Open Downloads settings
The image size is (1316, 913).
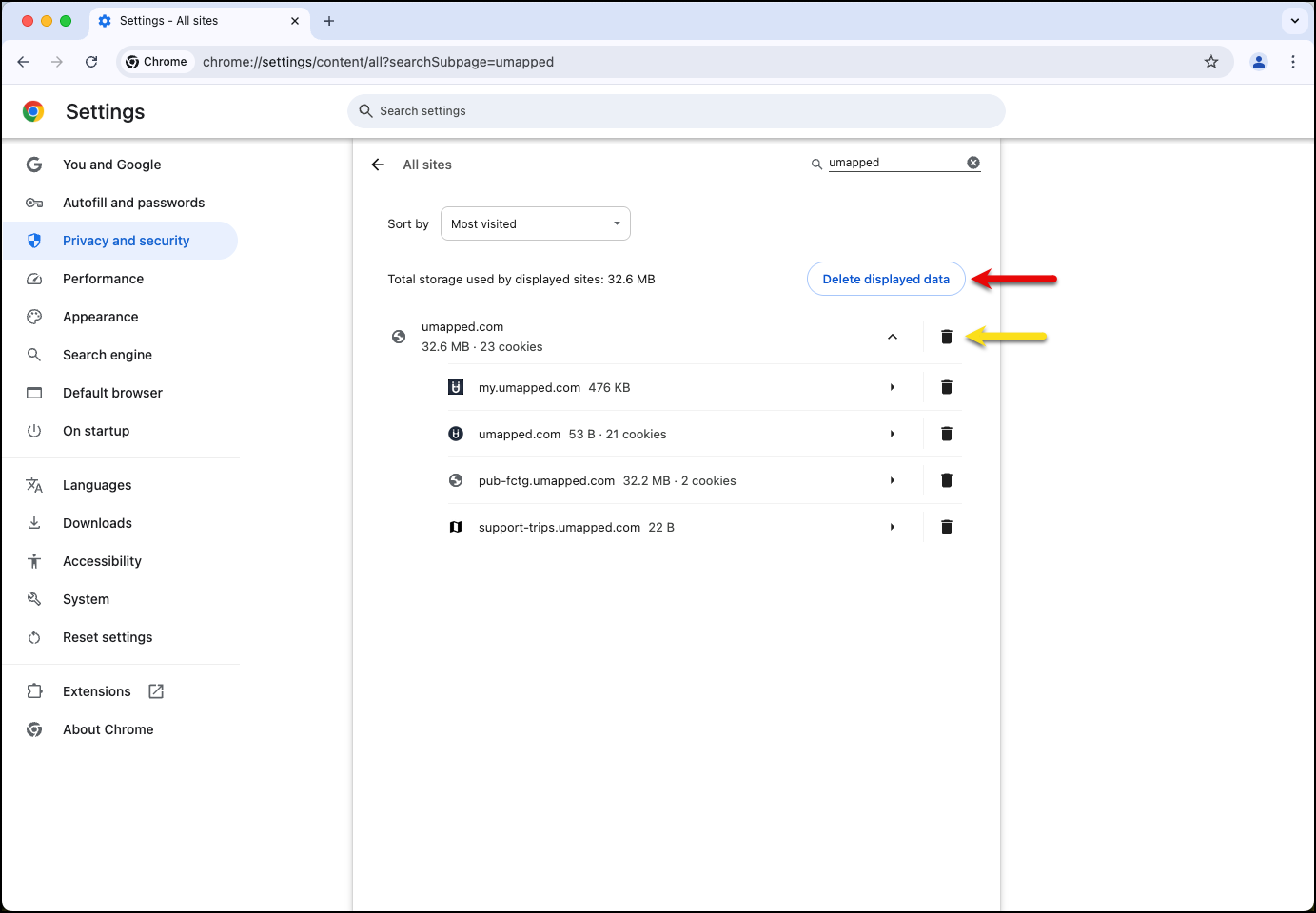[120, 523]
